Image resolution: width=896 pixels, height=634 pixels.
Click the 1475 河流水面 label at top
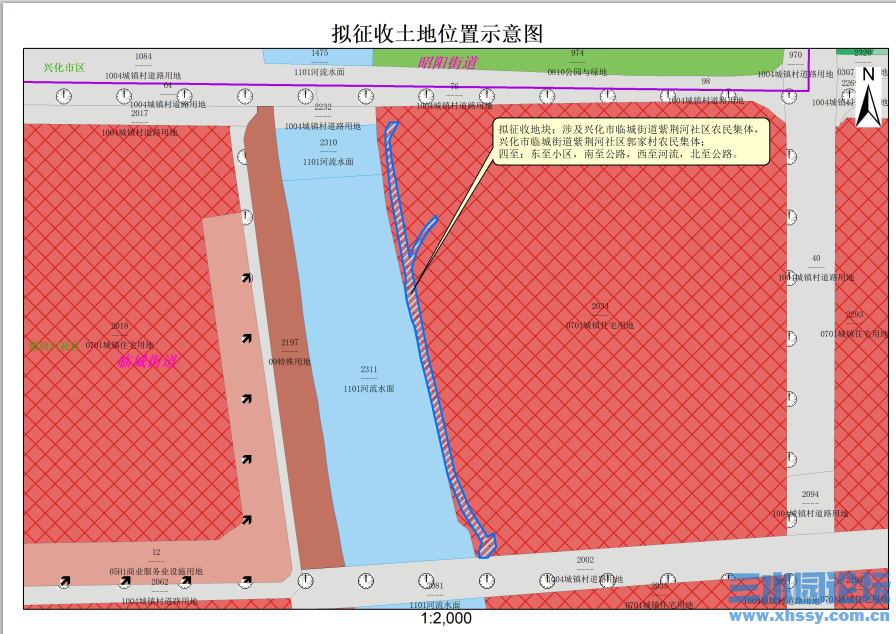coord(319,62)
